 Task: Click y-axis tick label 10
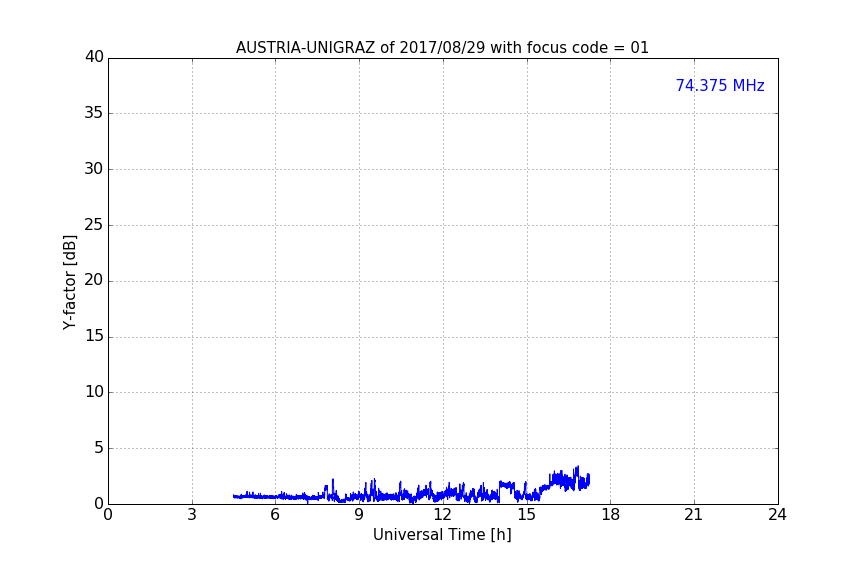click(x=94, y=392)
